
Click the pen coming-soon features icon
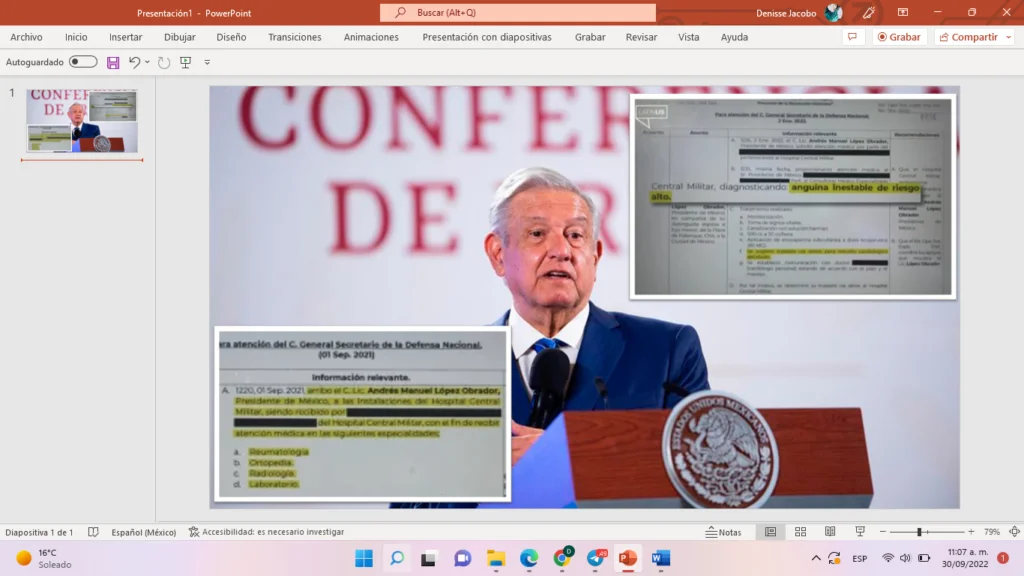click(869, 12)
